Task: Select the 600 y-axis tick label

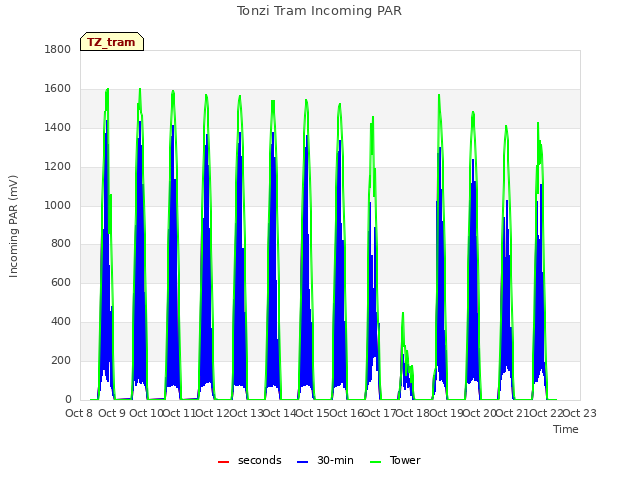Action: 61,282
